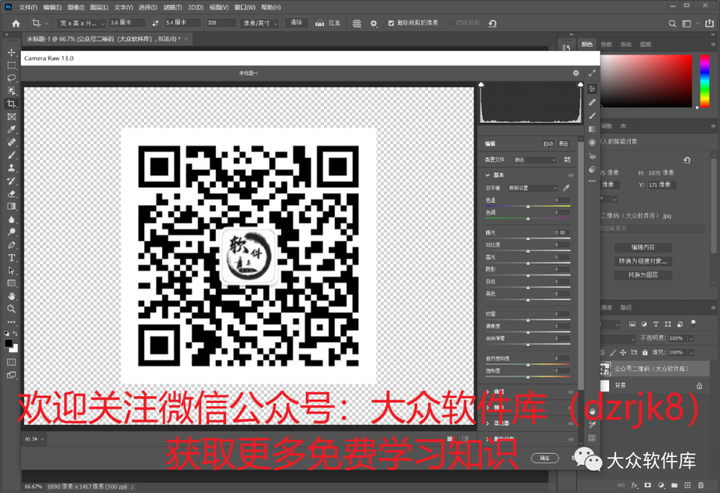
Task: Click the Home icon in options bar
Action: point(16,23)
